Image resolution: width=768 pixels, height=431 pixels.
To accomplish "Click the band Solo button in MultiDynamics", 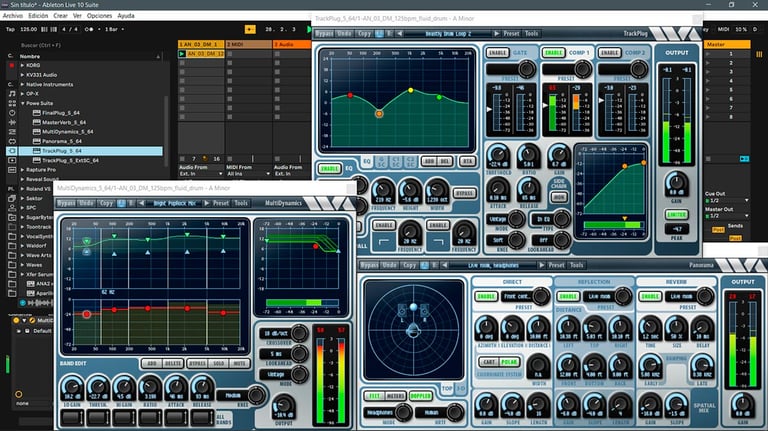I will [218, 364].
